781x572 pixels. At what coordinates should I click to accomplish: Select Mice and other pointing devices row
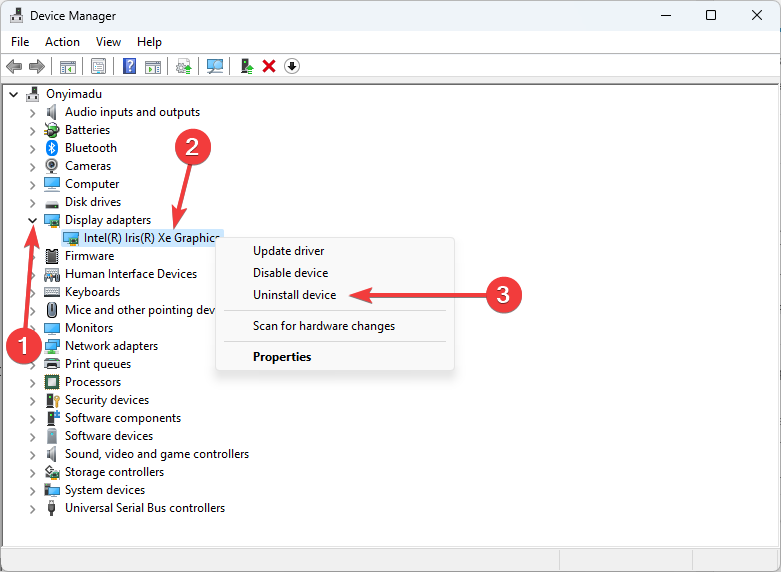pyautogui.click(x=139, y=310)
